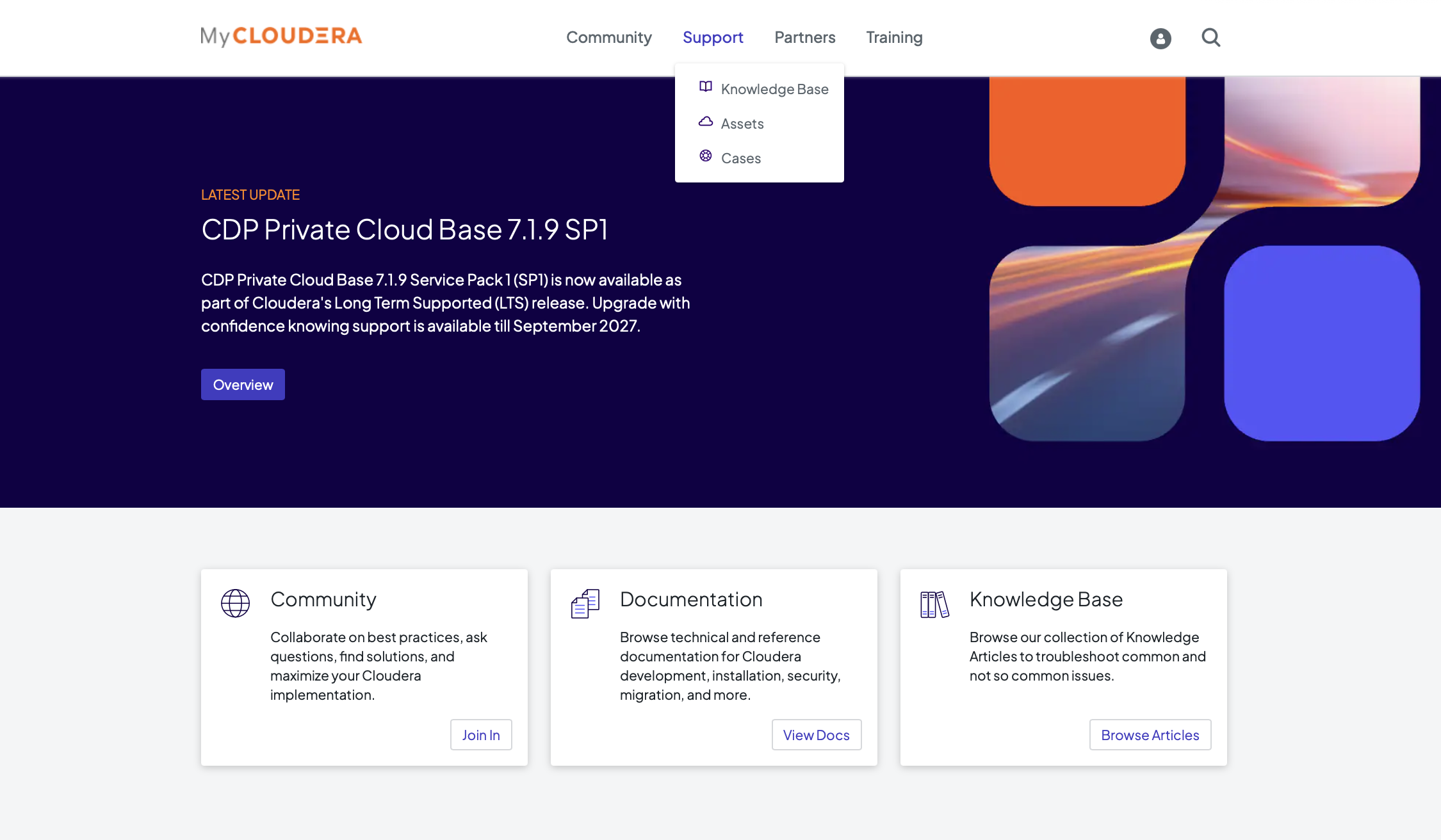The width and height of the screenshot is (1441, 840).
Task: Click the document icon on the Documentation card
Action: point(583,602)
